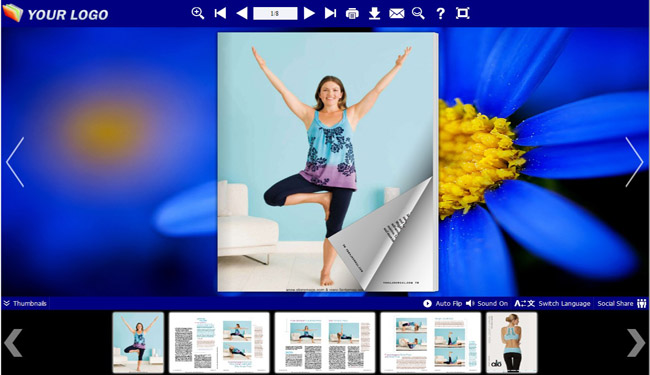The height and width of the screenshot is (375, 650).
Task: Print the flipbook via printer icon
Action: 352,14
